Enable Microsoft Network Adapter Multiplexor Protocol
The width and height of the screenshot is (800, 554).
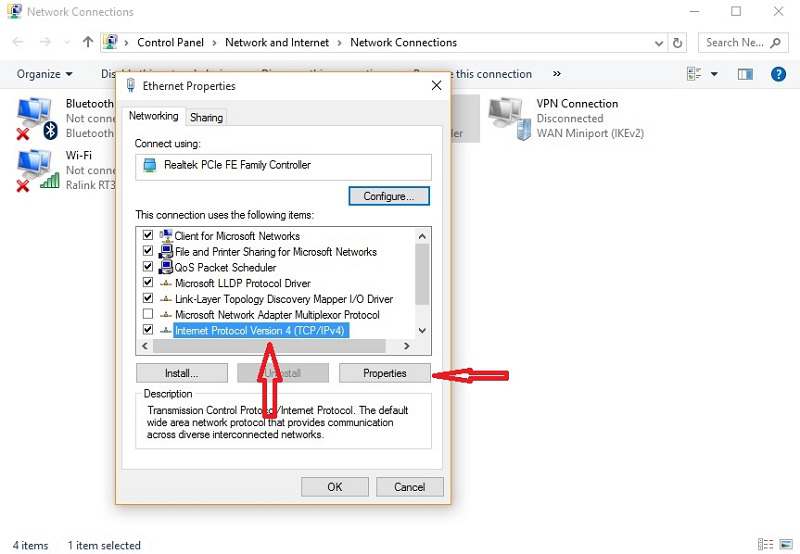coord(148,314)
